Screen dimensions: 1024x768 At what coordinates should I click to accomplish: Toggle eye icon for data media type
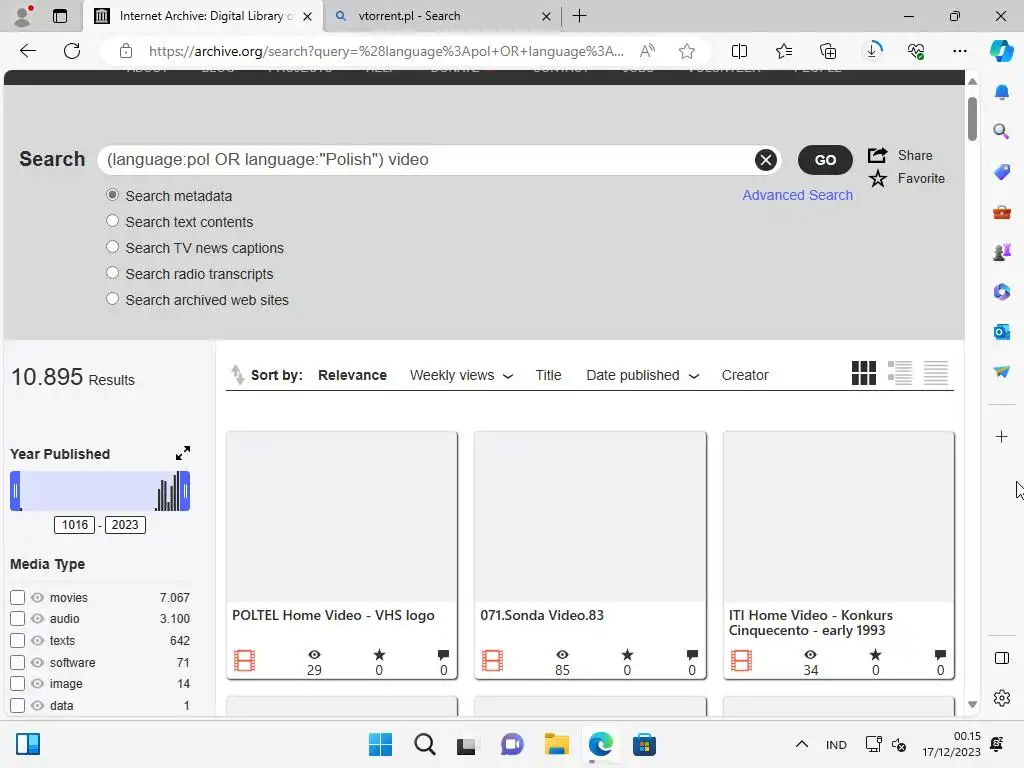pos(37,705)
